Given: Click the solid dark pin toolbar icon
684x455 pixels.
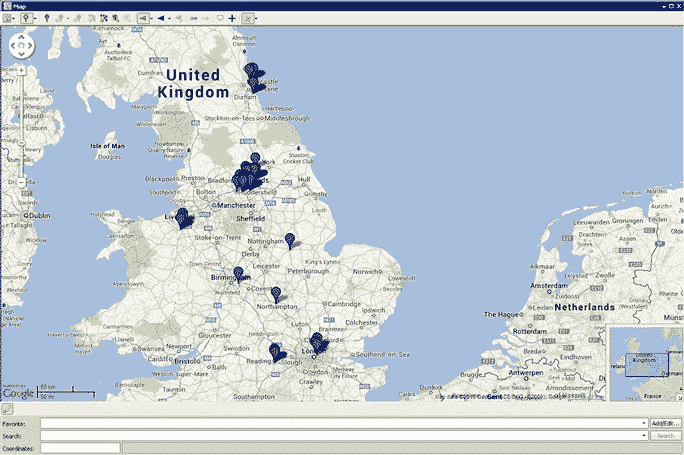Looking at the screenshot, I should coord(47,18).
